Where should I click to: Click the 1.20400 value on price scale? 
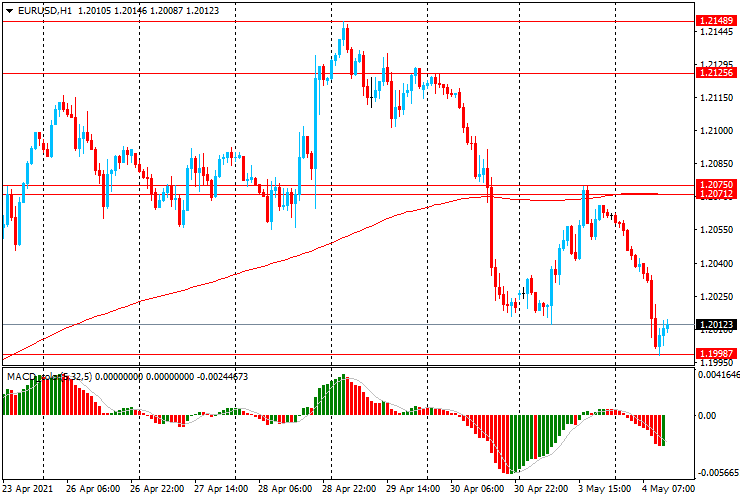pyautogui.click(x=715, y=264)
